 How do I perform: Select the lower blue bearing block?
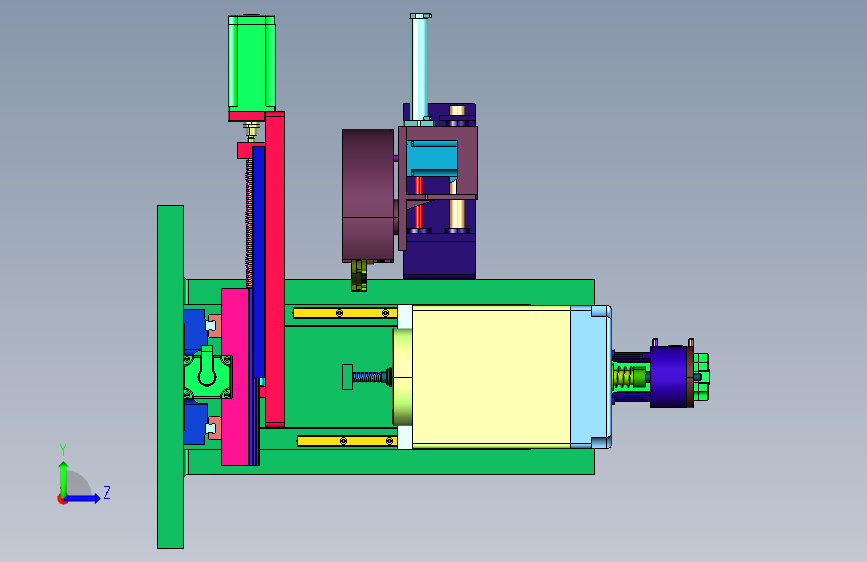tap(195, 424)
